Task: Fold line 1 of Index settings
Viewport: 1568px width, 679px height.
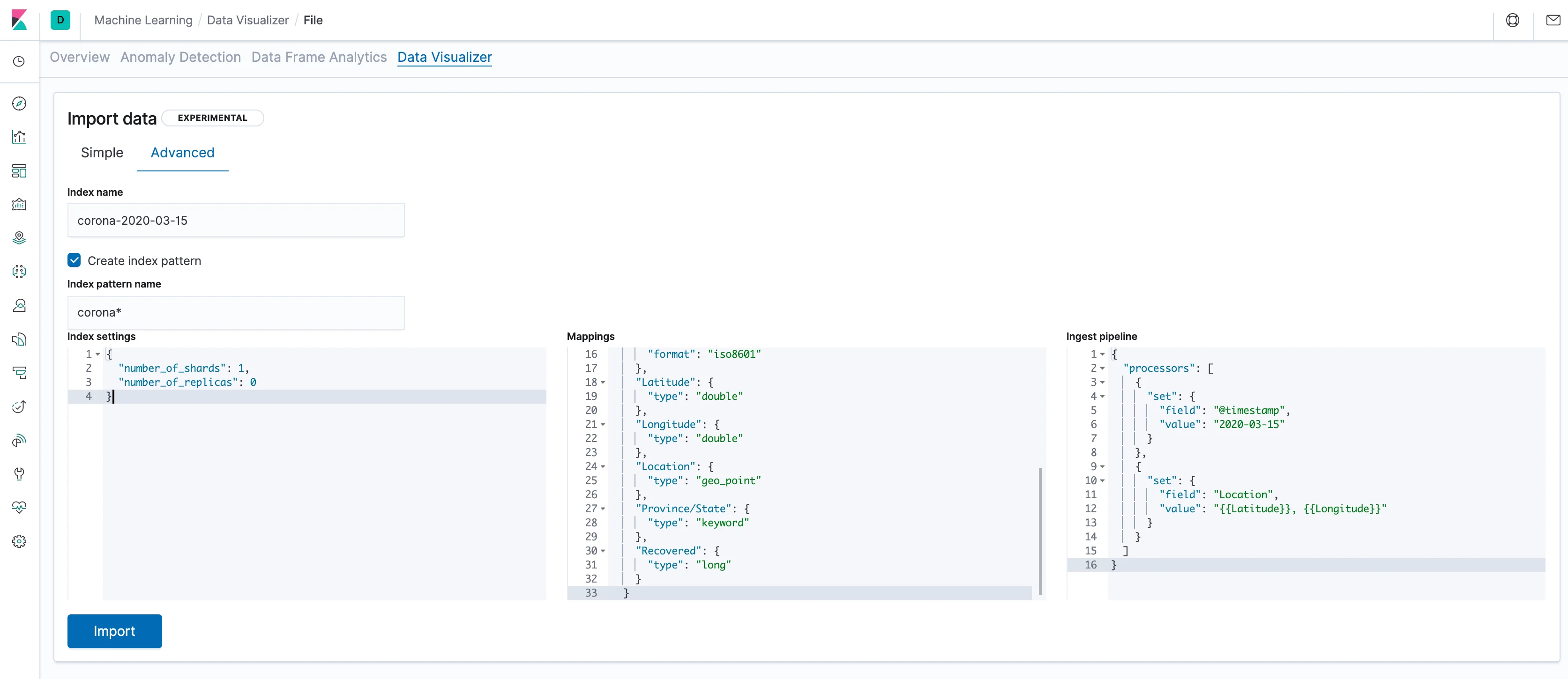Action: click(x=97, y=354)
